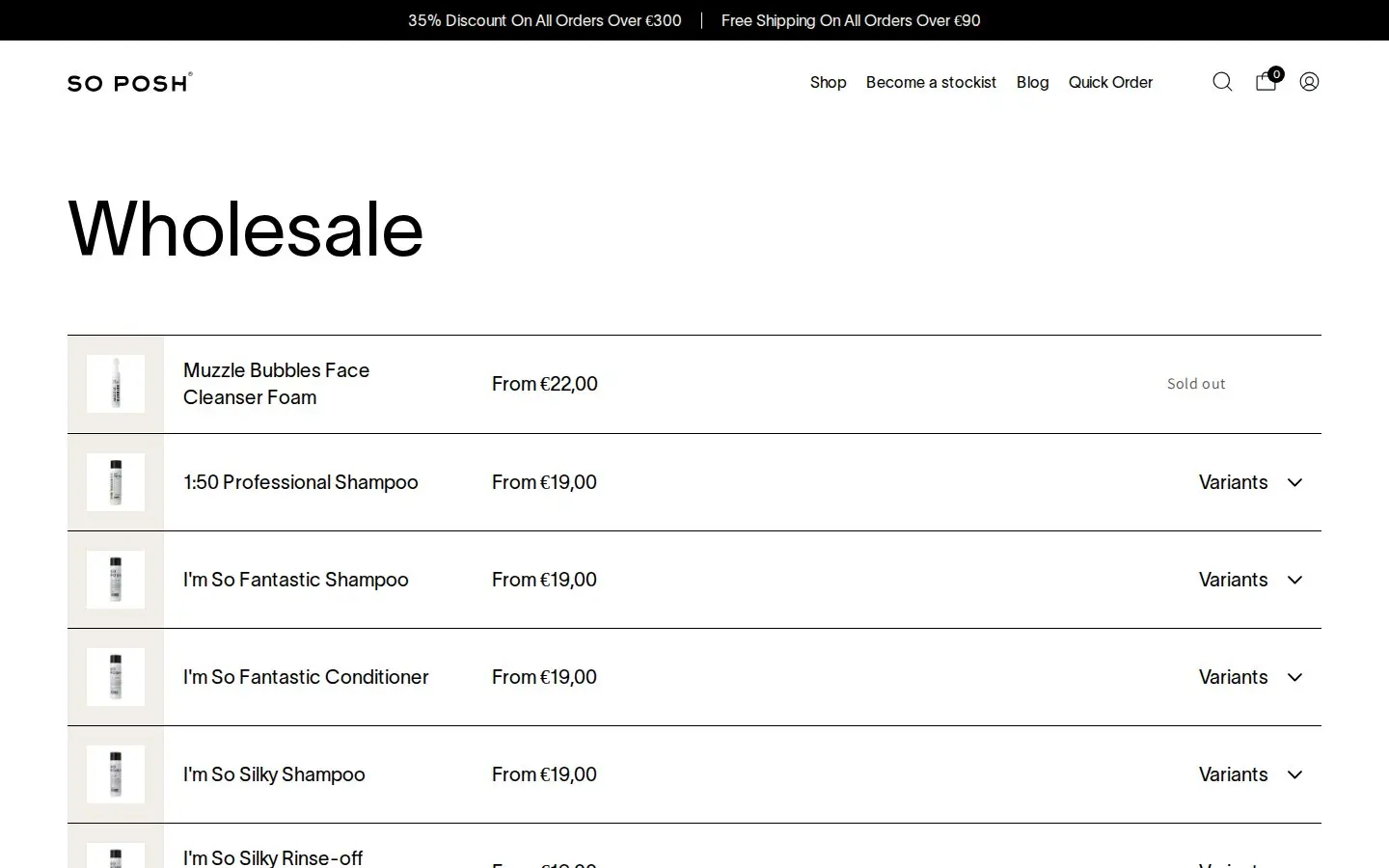
Task: Open I'm So Fantastic Conditioner thumbnail
Action: click(x=116, y=677)
